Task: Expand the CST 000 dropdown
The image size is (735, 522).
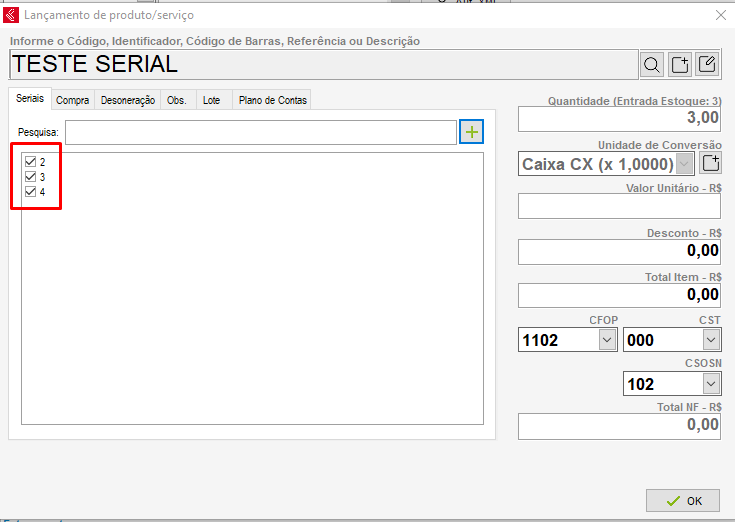Action: click(x=710, y=340)
